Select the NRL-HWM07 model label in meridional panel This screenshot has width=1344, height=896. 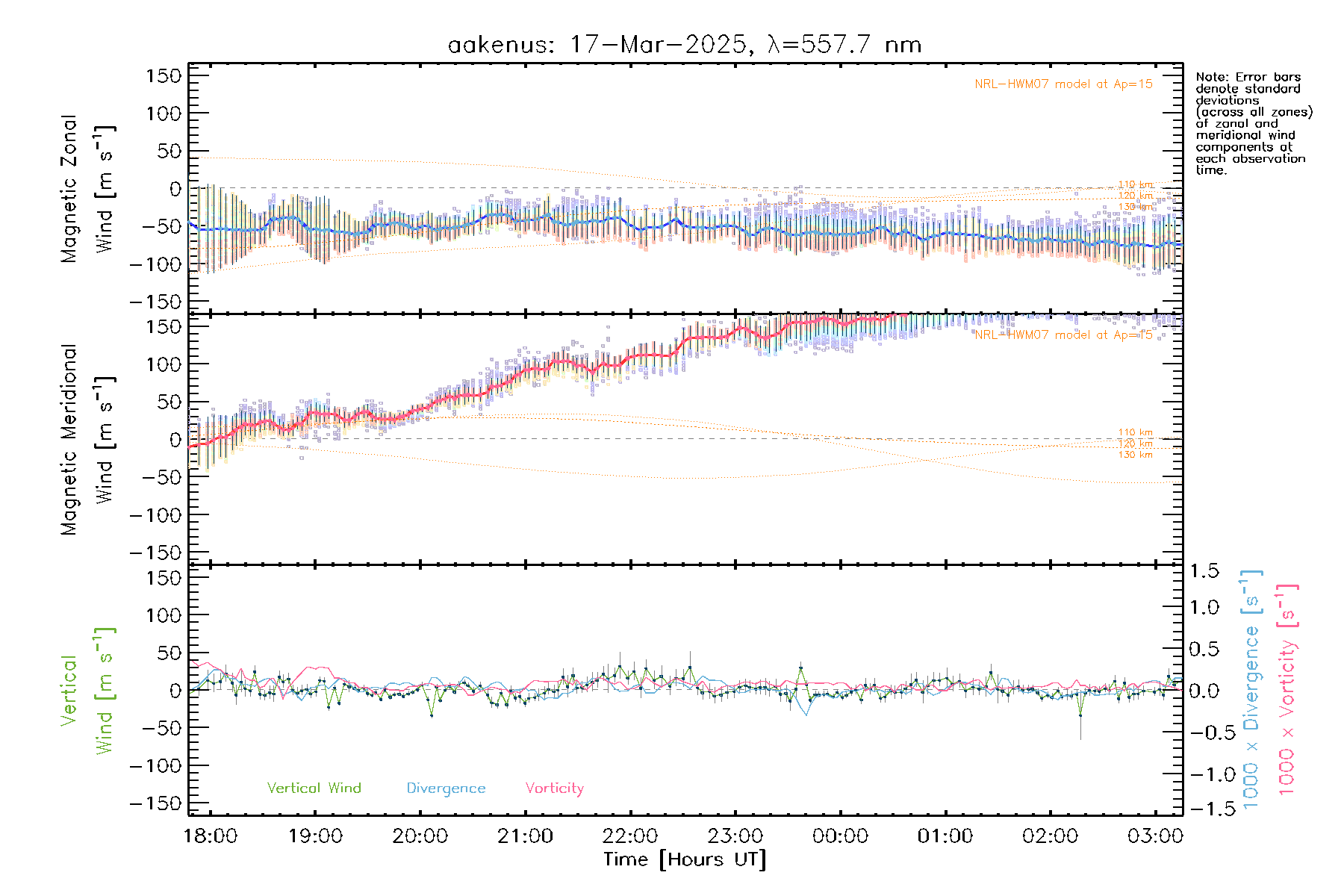pyautogui.click(x=1063, y=335)
